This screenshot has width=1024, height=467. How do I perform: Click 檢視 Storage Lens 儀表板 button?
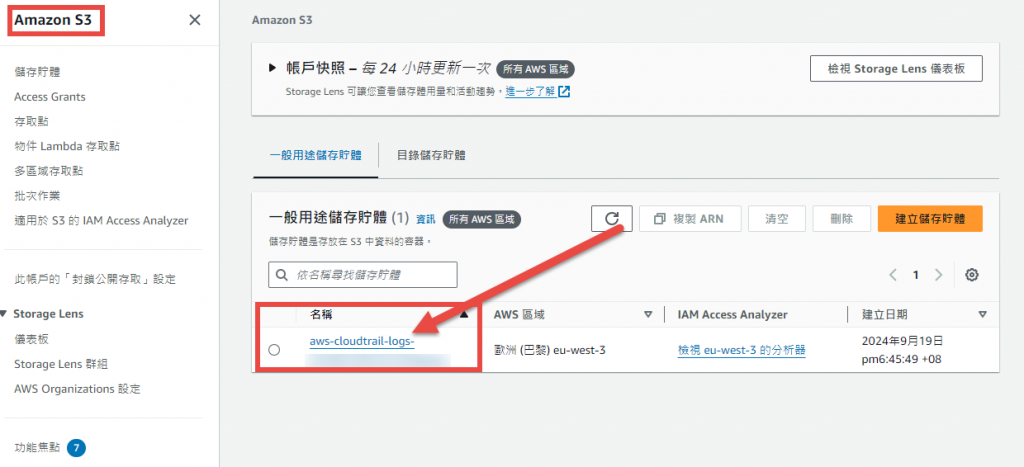tap(896, 69)
